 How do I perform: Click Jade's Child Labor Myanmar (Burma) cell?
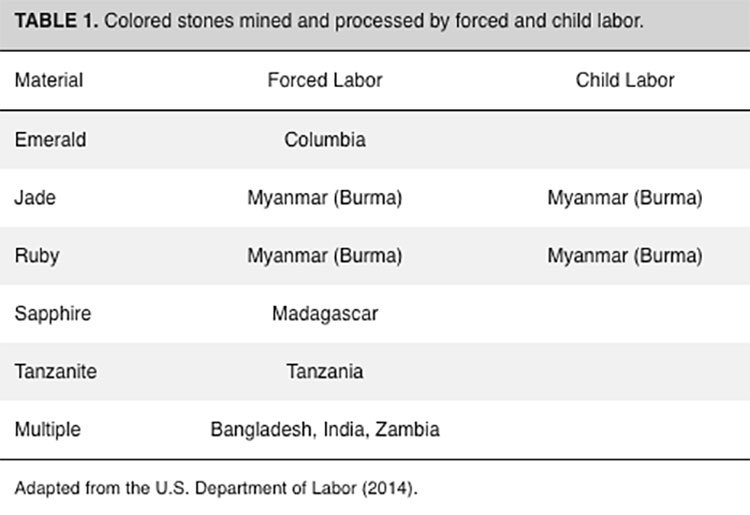pyautogui.click(x=625, y=197)
